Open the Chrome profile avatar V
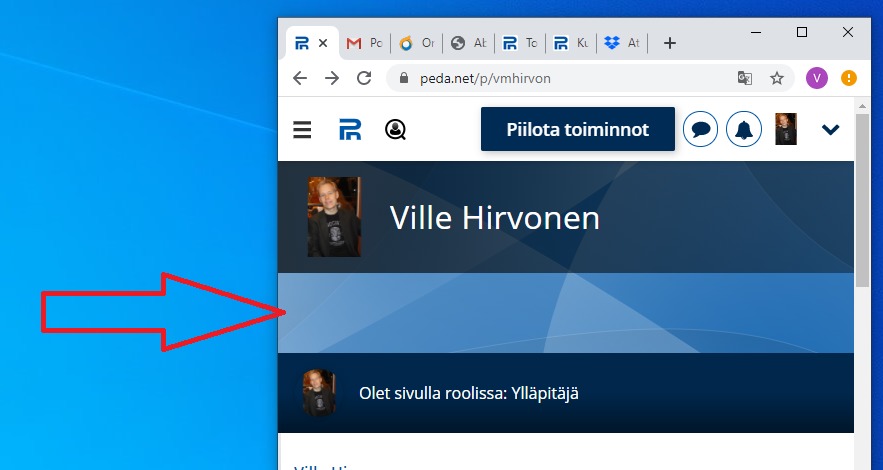This screenshot has height=470, width=883. point(817,78)
